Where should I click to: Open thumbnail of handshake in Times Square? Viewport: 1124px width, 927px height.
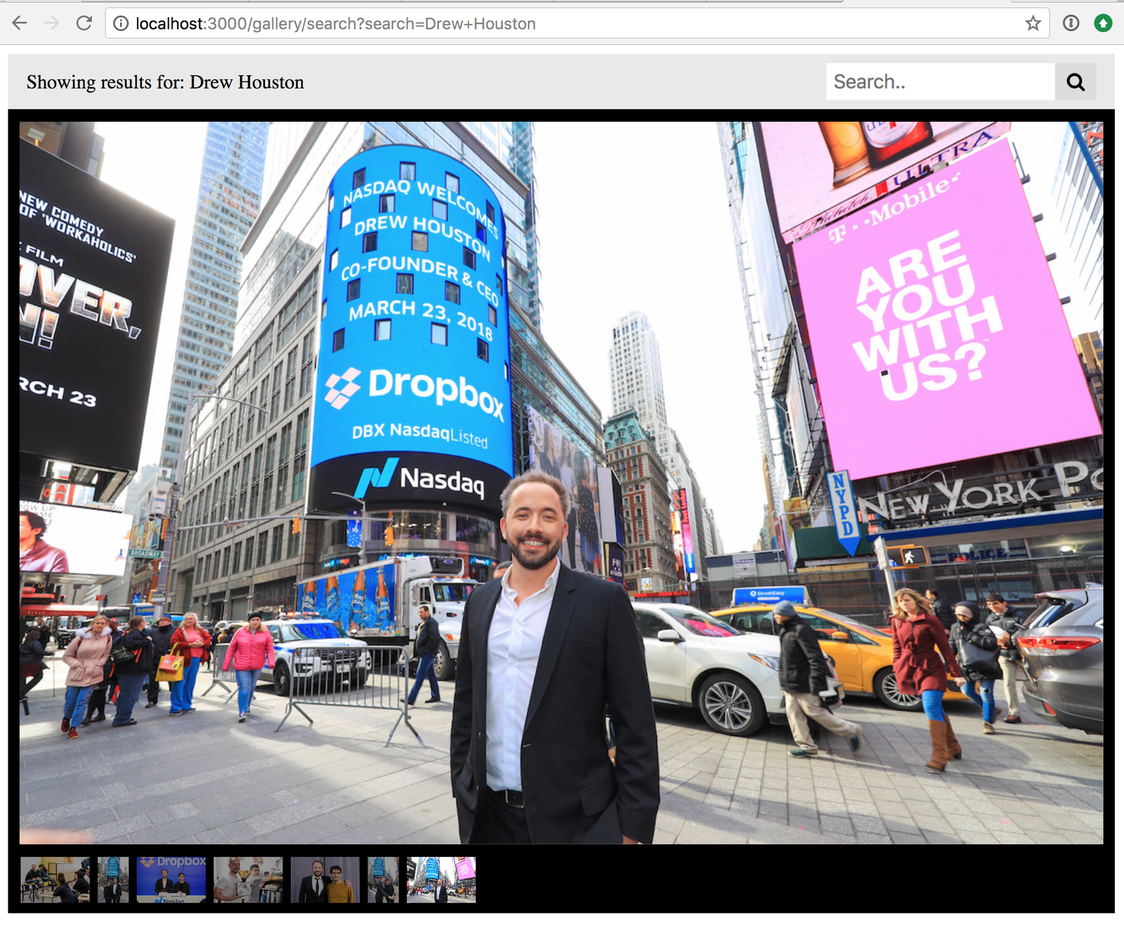(x=383, y=880)
